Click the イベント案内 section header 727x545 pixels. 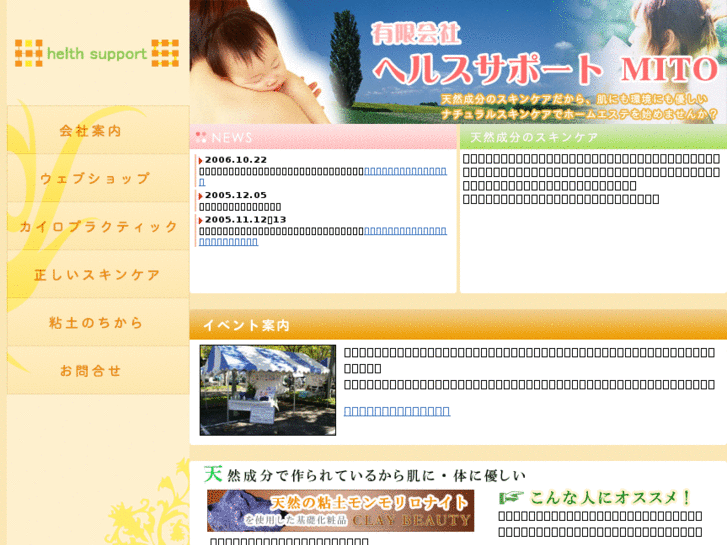click(x=458, y=325)
